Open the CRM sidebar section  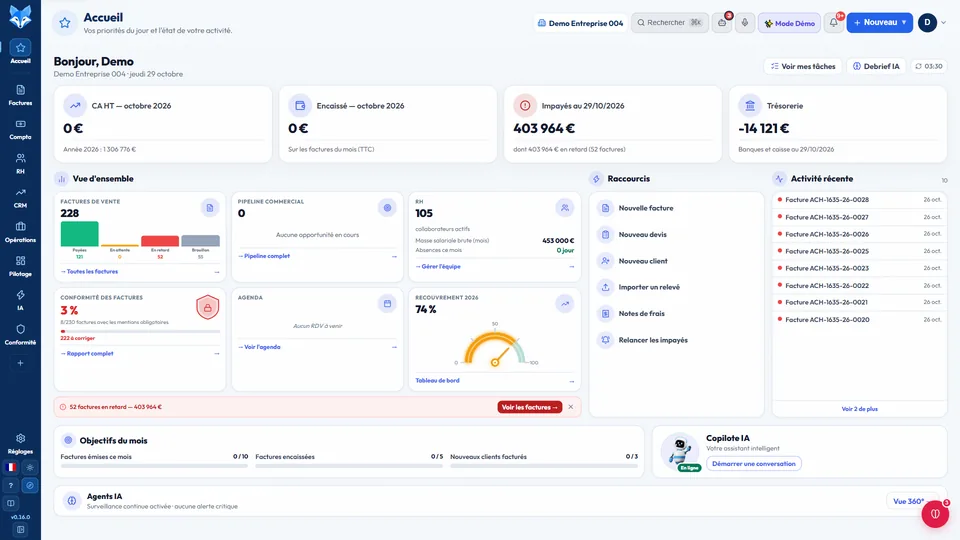coord(20,198)
